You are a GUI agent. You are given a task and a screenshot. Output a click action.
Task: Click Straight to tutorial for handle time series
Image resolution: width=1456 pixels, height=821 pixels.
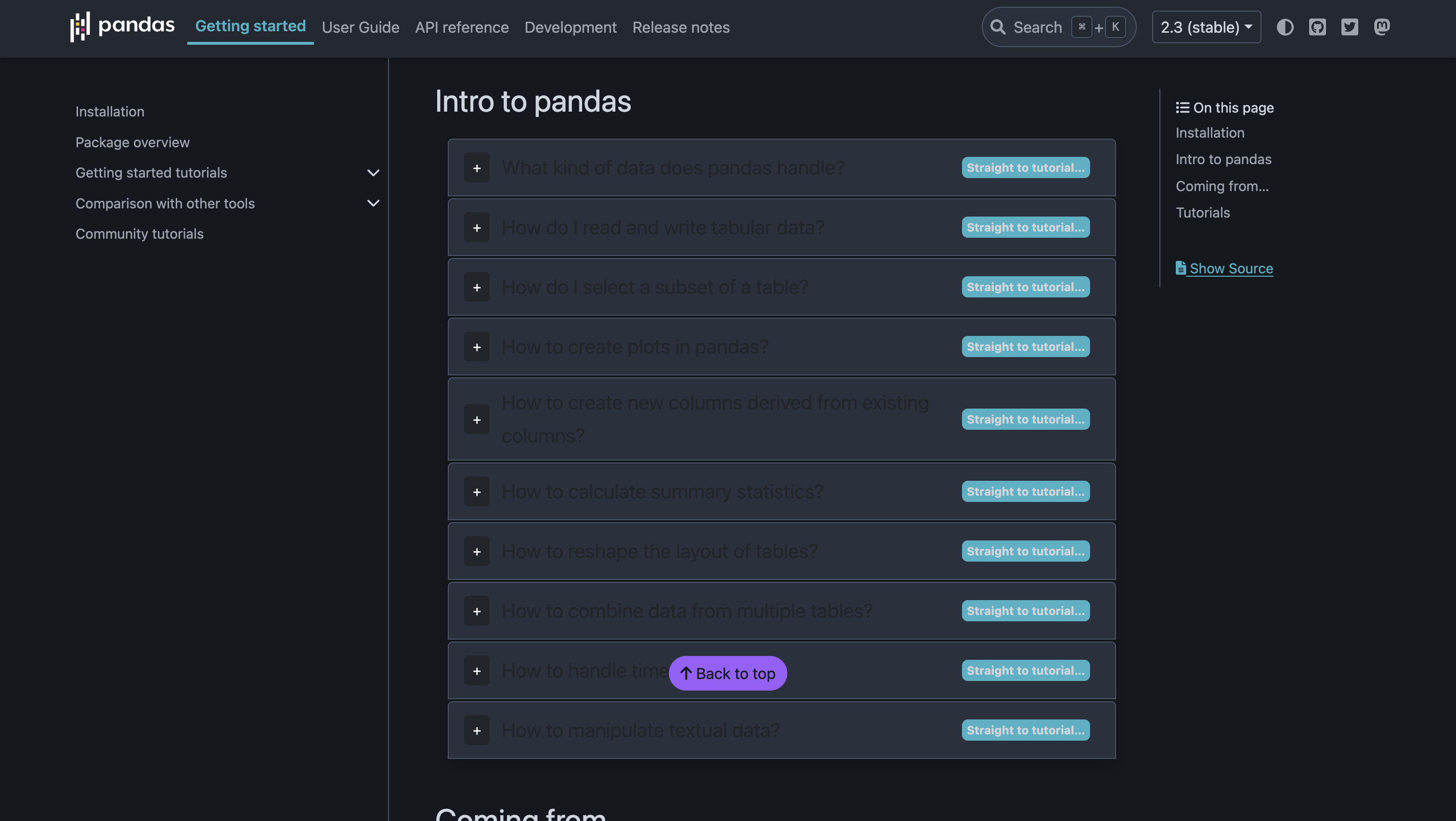click(x=1025, y=671)
